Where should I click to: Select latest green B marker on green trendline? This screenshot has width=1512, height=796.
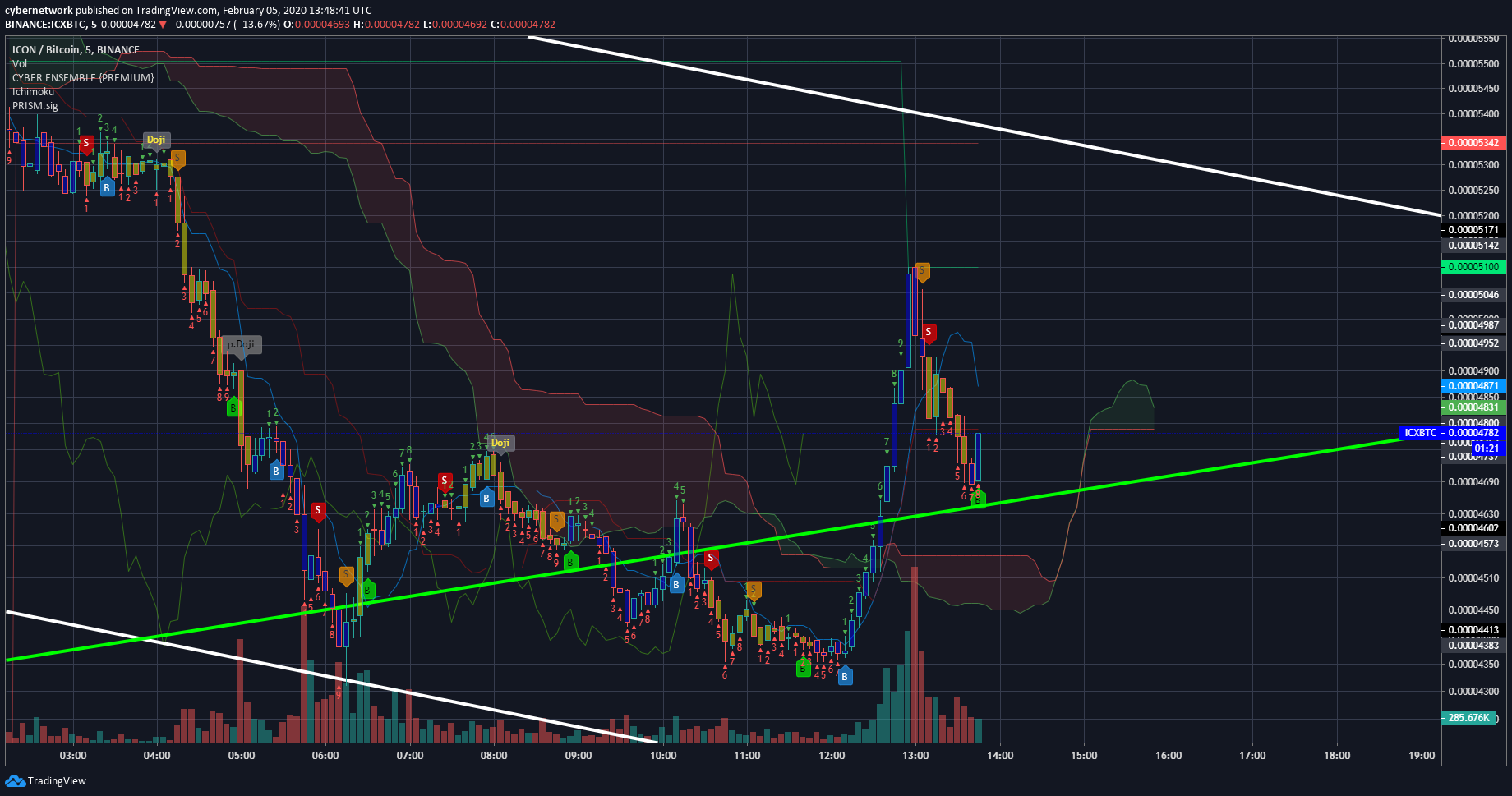(978, 499)
